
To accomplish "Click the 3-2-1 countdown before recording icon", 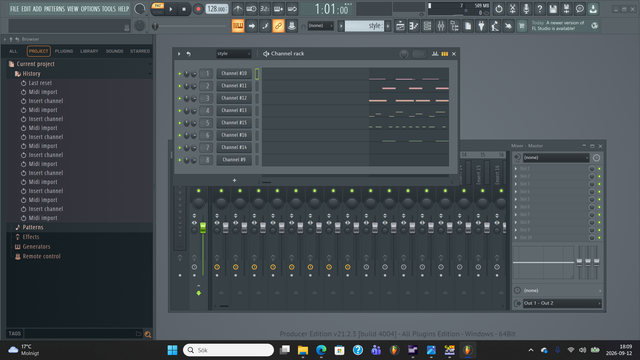I will (265, 9).
